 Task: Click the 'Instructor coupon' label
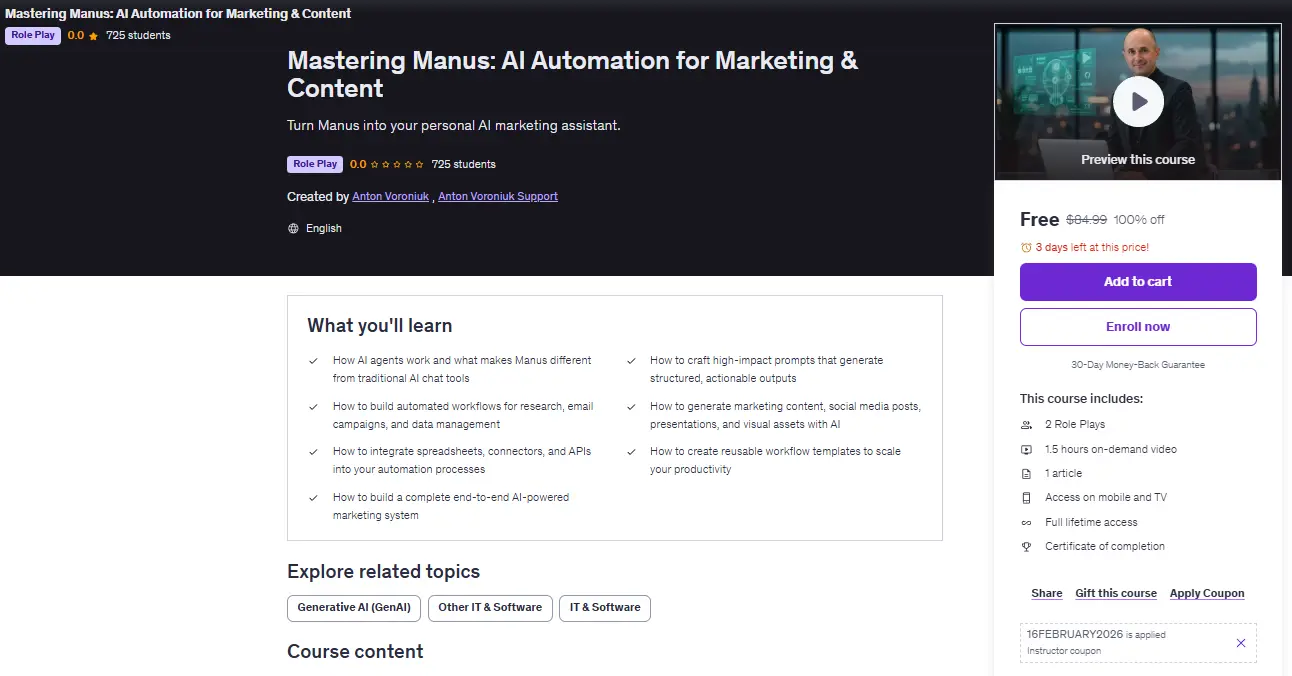tap(1064, 651)
